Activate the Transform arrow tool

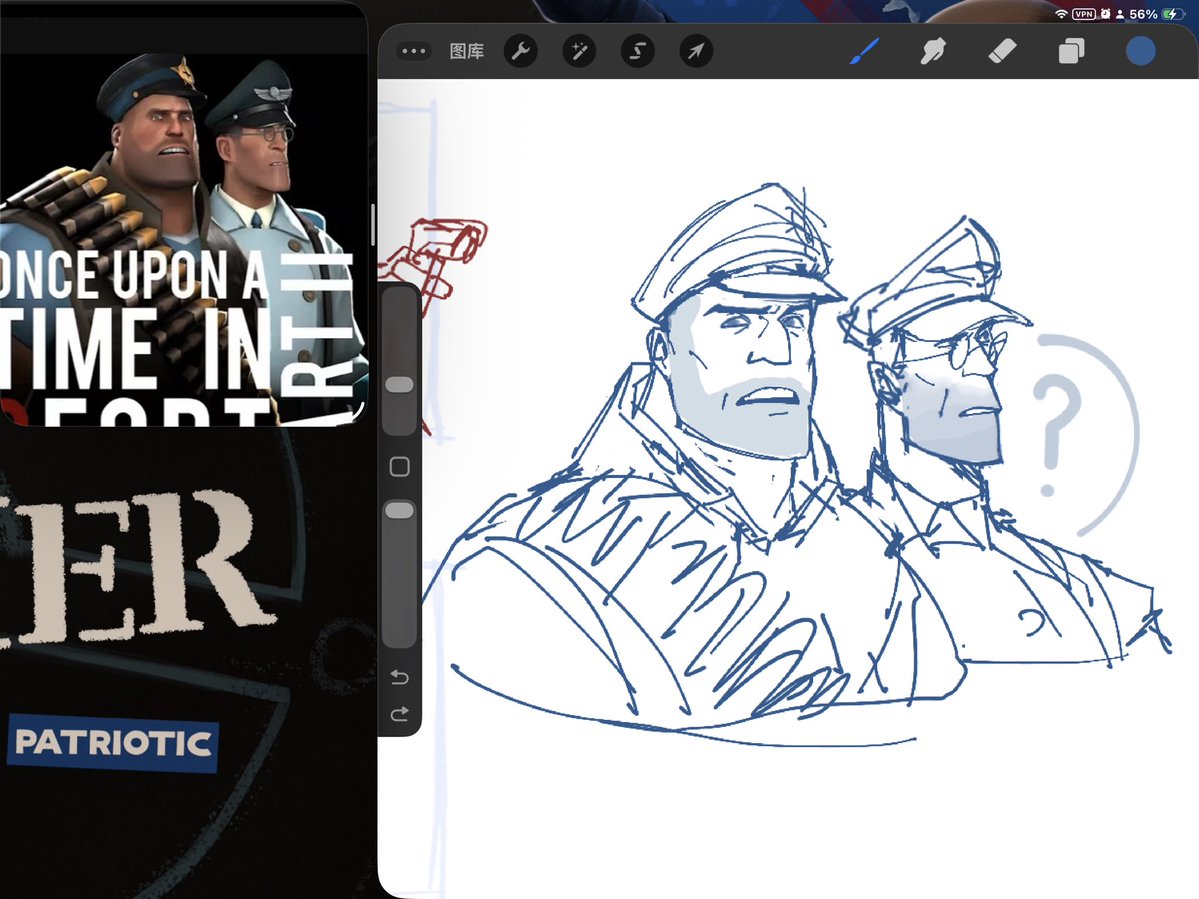696,51
